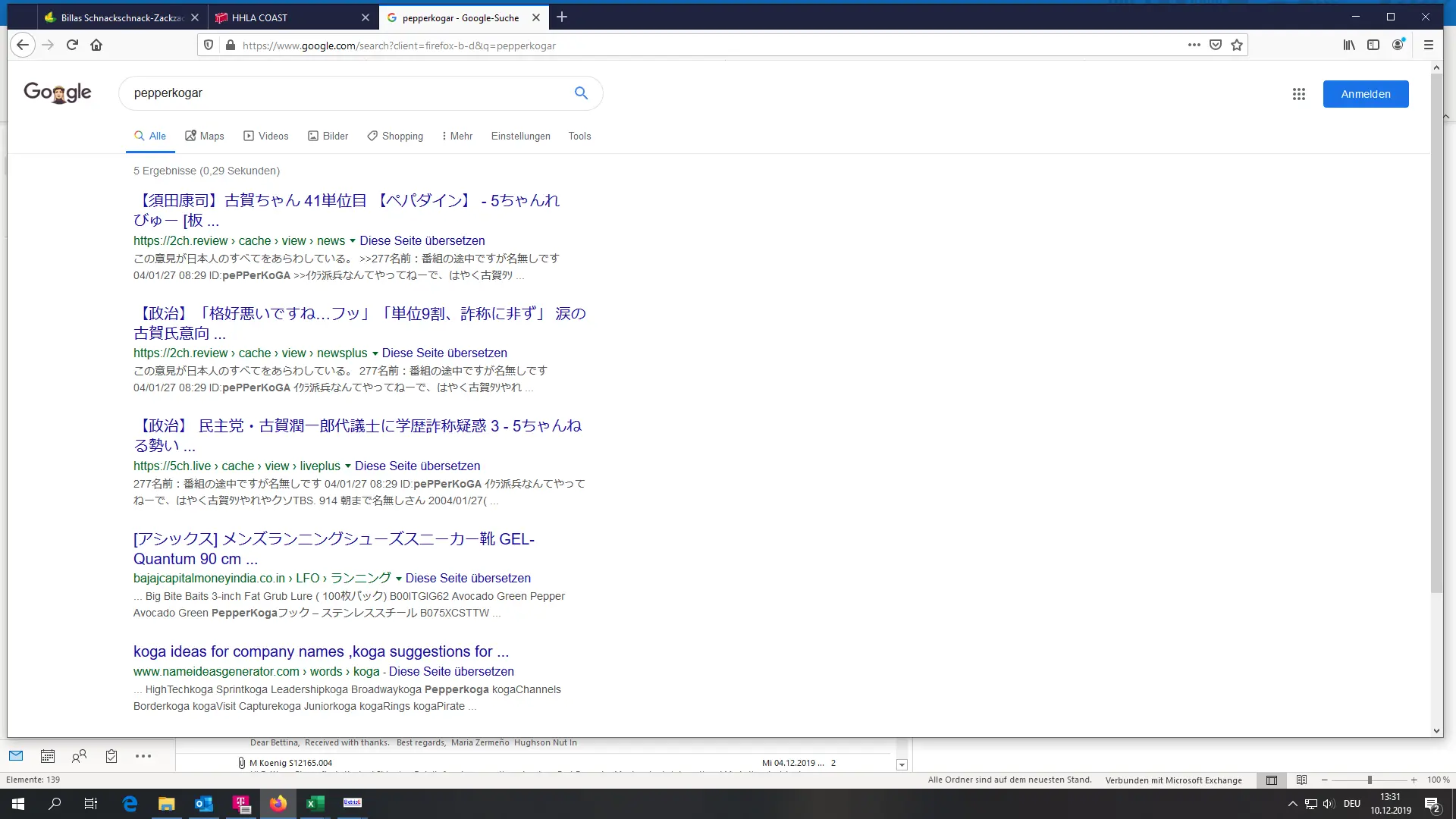Translate the 5ch.live result page
This screenshot has height=819, width=1456.
(417, 466)
